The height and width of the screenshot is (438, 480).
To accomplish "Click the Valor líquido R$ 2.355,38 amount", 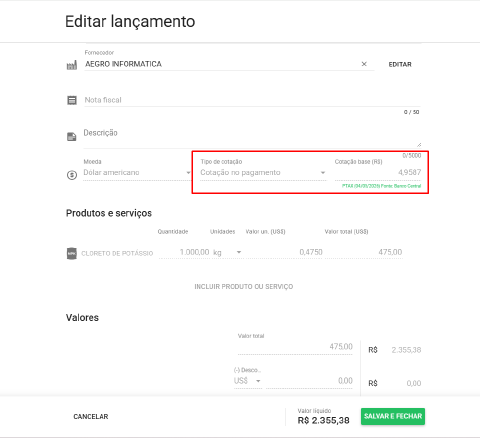I will coord(323,421).
